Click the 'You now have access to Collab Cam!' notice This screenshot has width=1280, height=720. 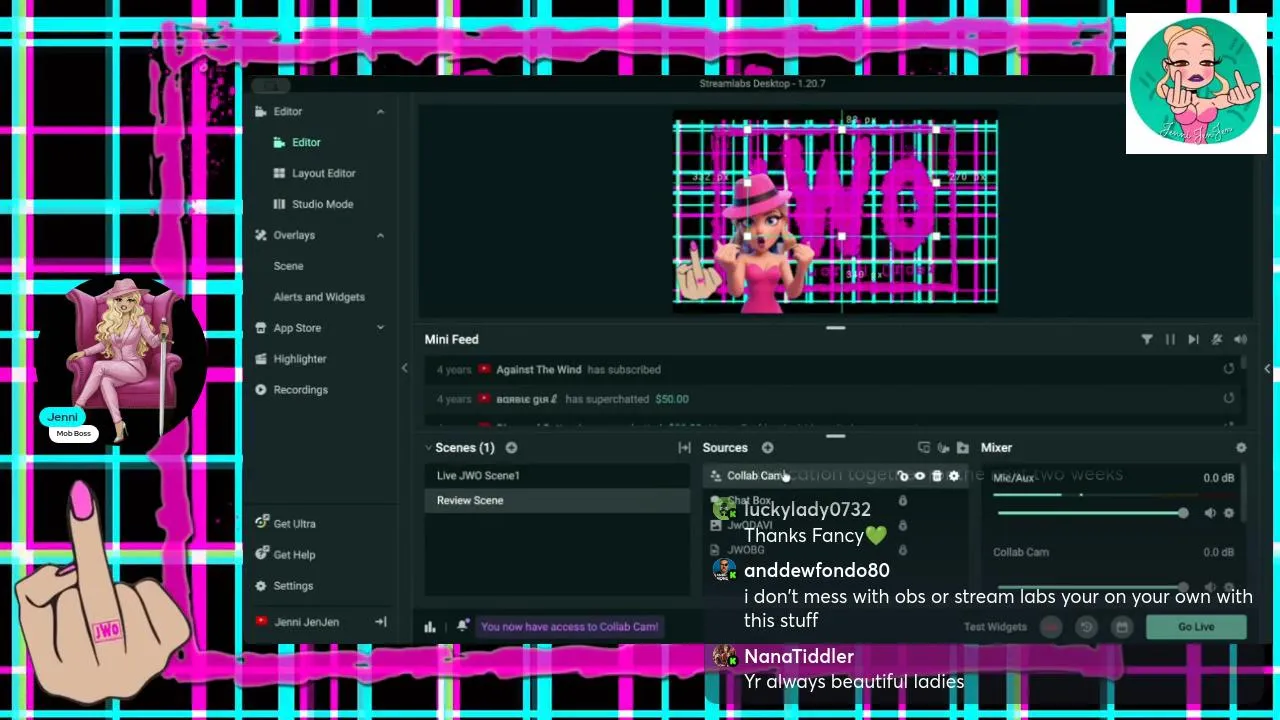point(569,627)
